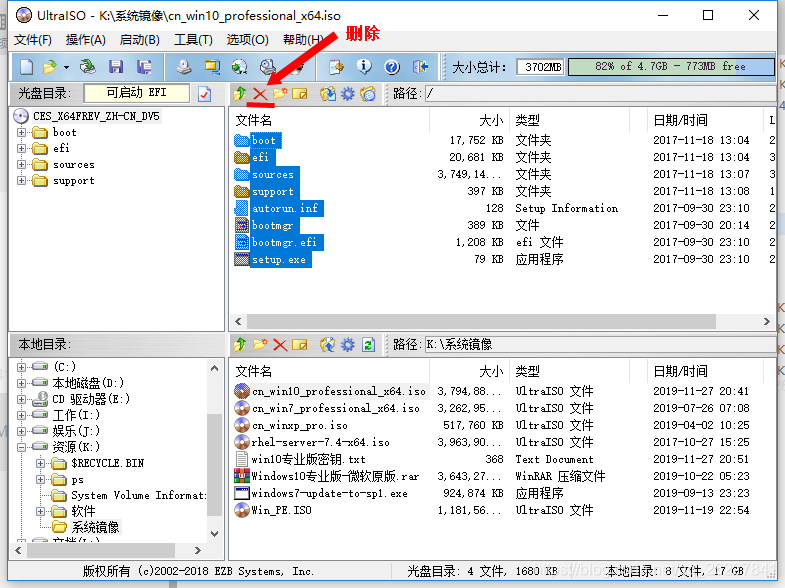Select cn_win7_professional_x64.iso in local list
This screenshot has height=588, width=785.
(335, 408)
